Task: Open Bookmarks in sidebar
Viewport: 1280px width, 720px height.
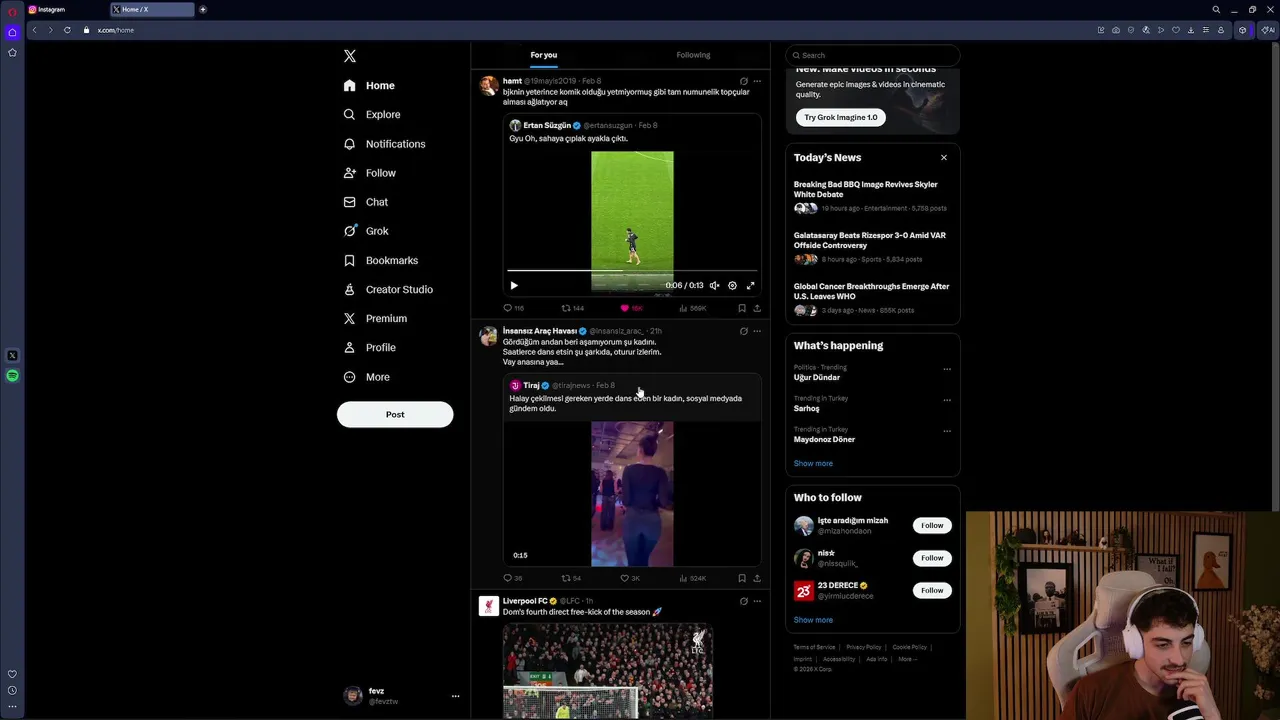Action: click(381, 260)
